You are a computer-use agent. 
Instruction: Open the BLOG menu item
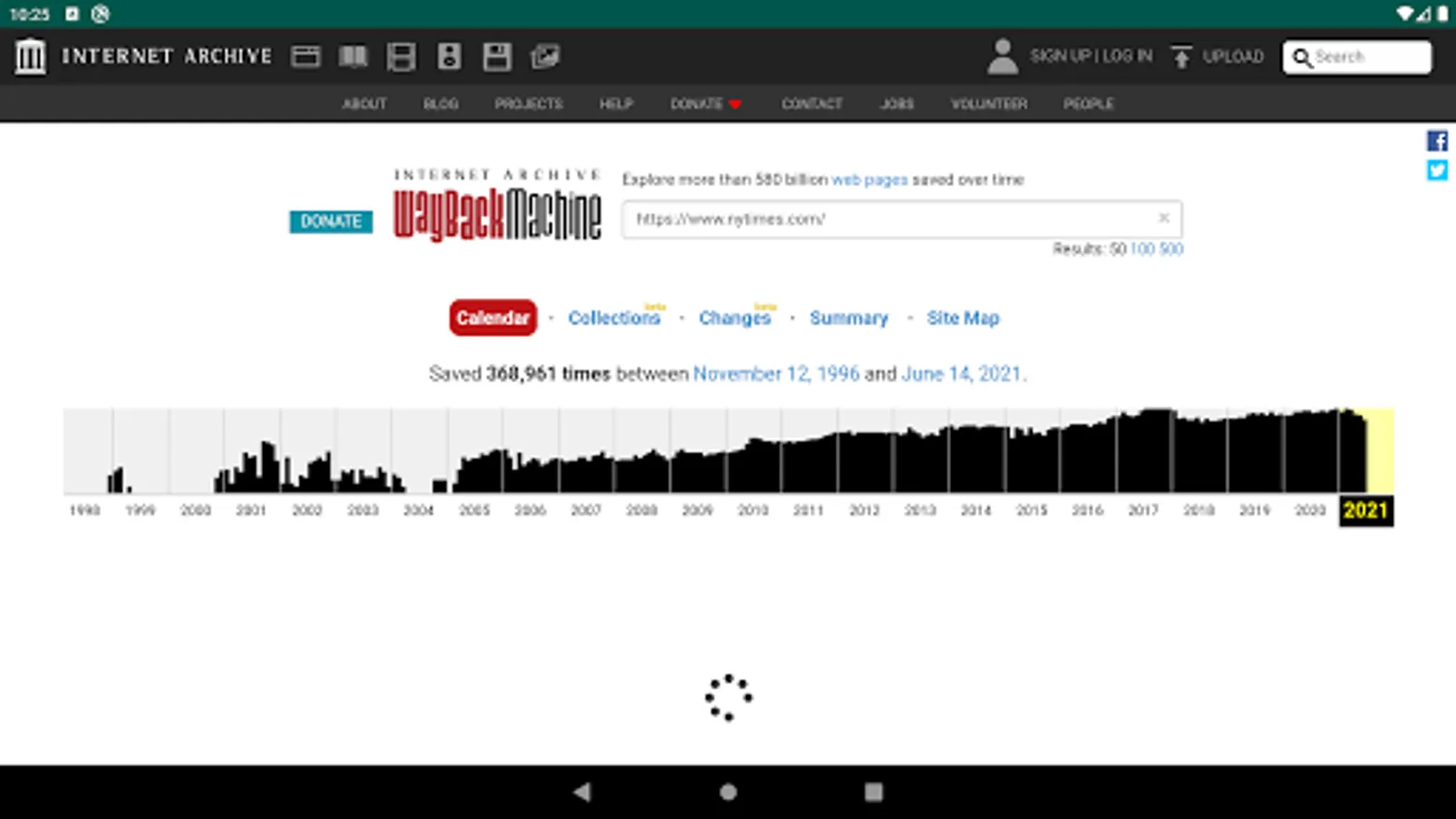coord(440,104)
